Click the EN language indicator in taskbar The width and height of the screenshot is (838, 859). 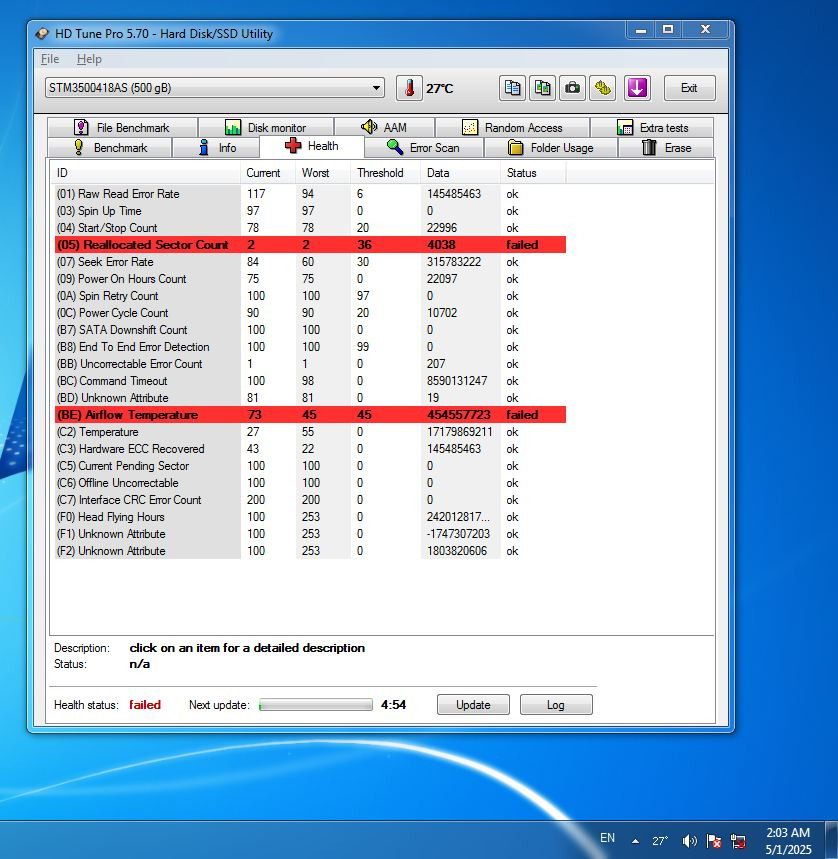[x=607, y=838]
